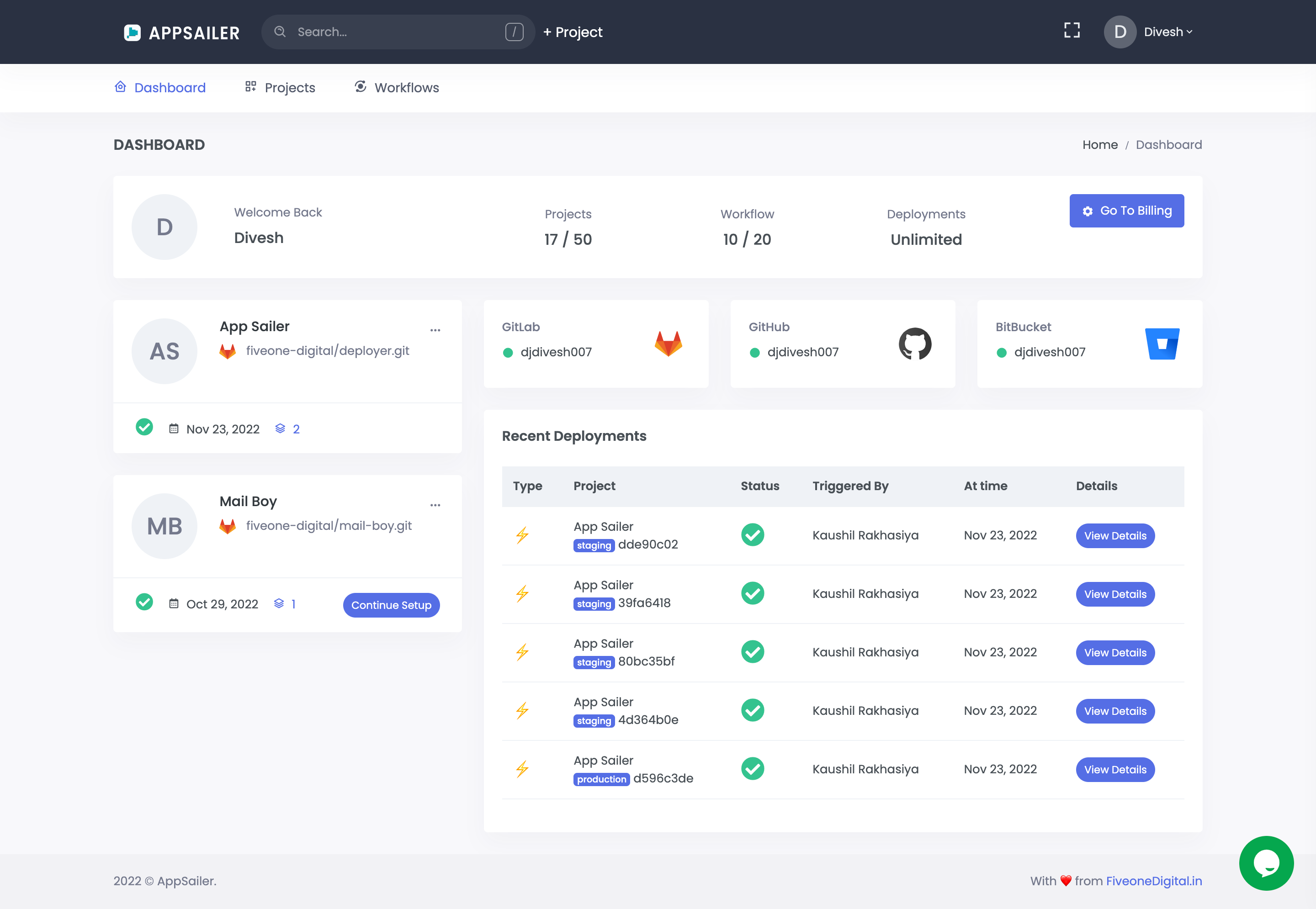Click the staging tag on dde90c02
Image resolution: width=1316 pixels, height=909 pixels.
(594, 545)
